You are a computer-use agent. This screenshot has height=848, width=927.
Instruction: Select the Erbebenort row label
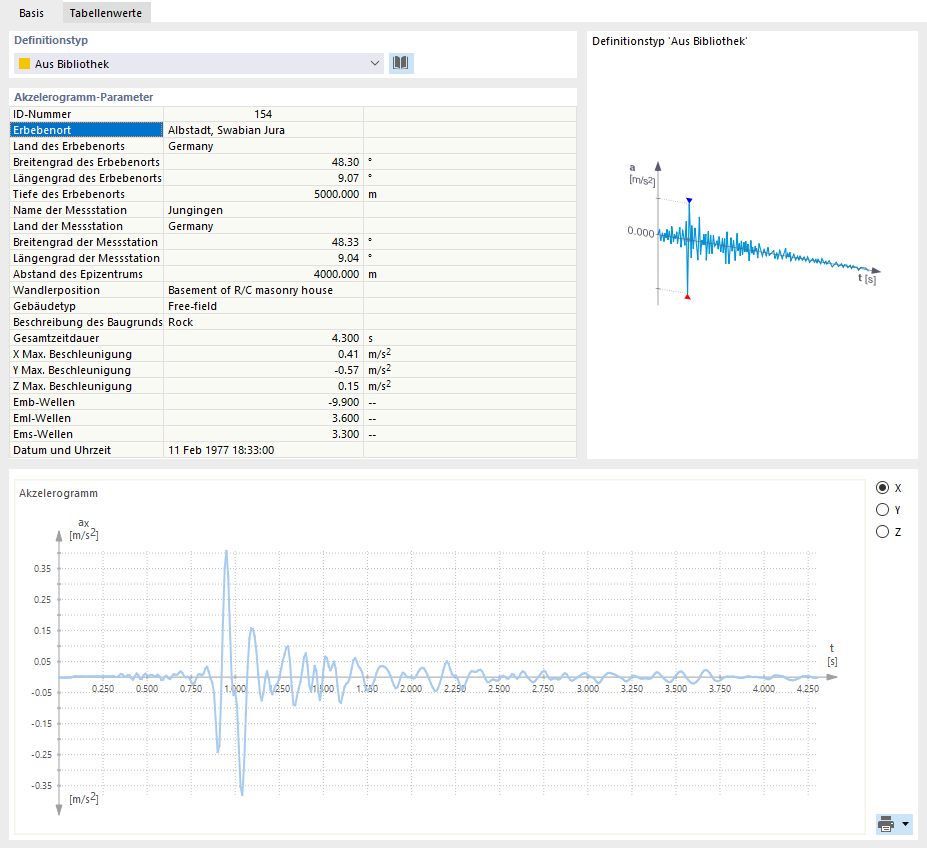click(86, 130)
